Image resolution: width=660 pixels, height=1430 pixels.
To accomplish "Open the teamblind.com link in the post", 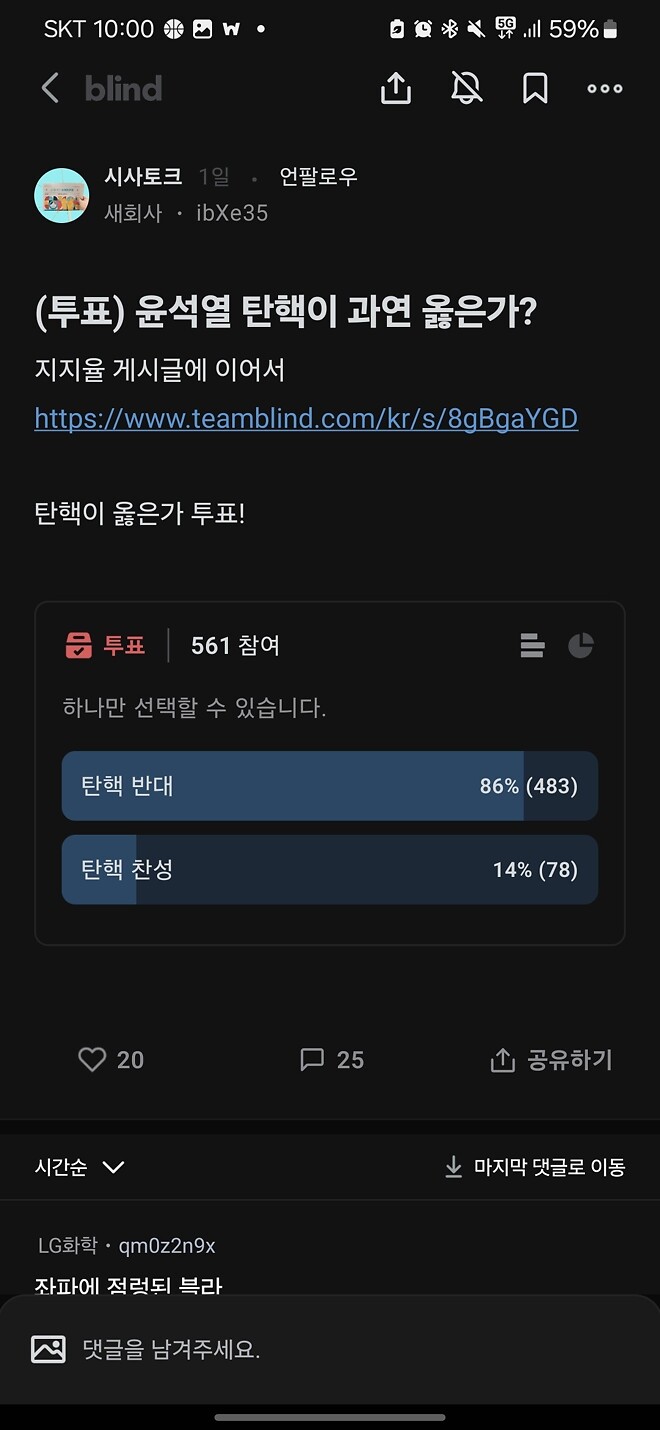I will [x=306, y=418].
